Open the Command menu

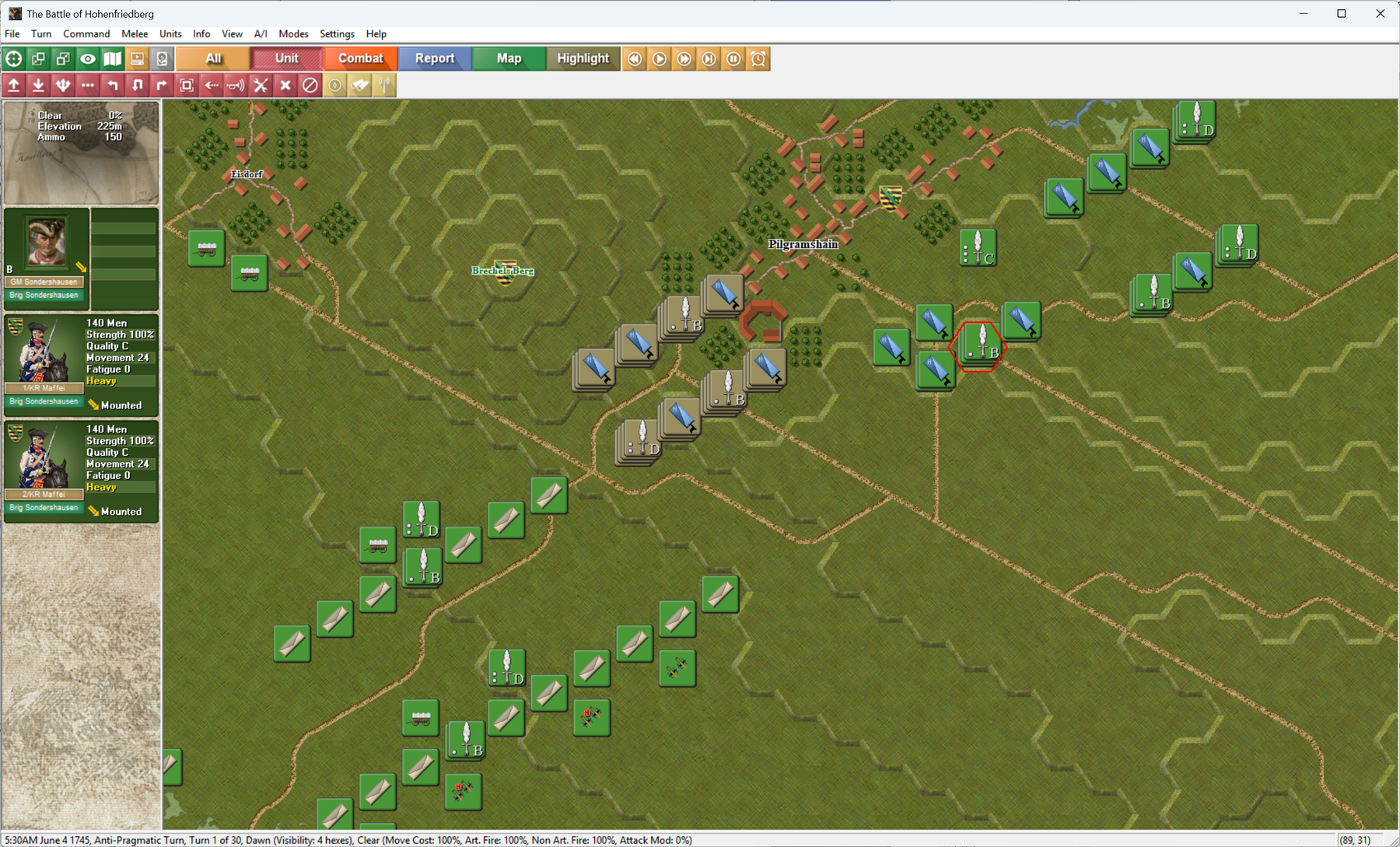click(86, 34)
